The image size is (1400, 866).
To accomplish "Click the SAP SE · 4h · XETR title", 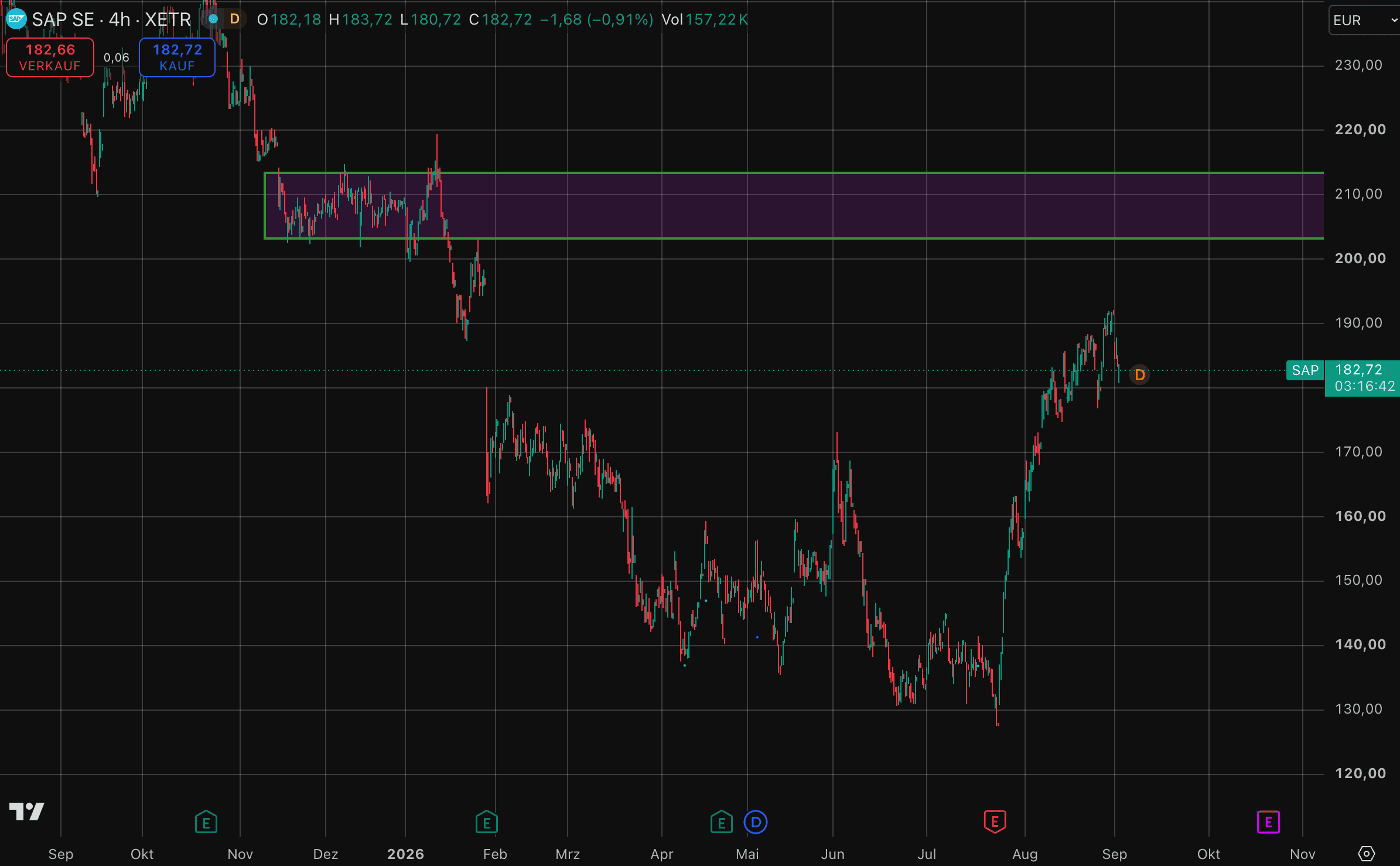I will coord(111,19).
